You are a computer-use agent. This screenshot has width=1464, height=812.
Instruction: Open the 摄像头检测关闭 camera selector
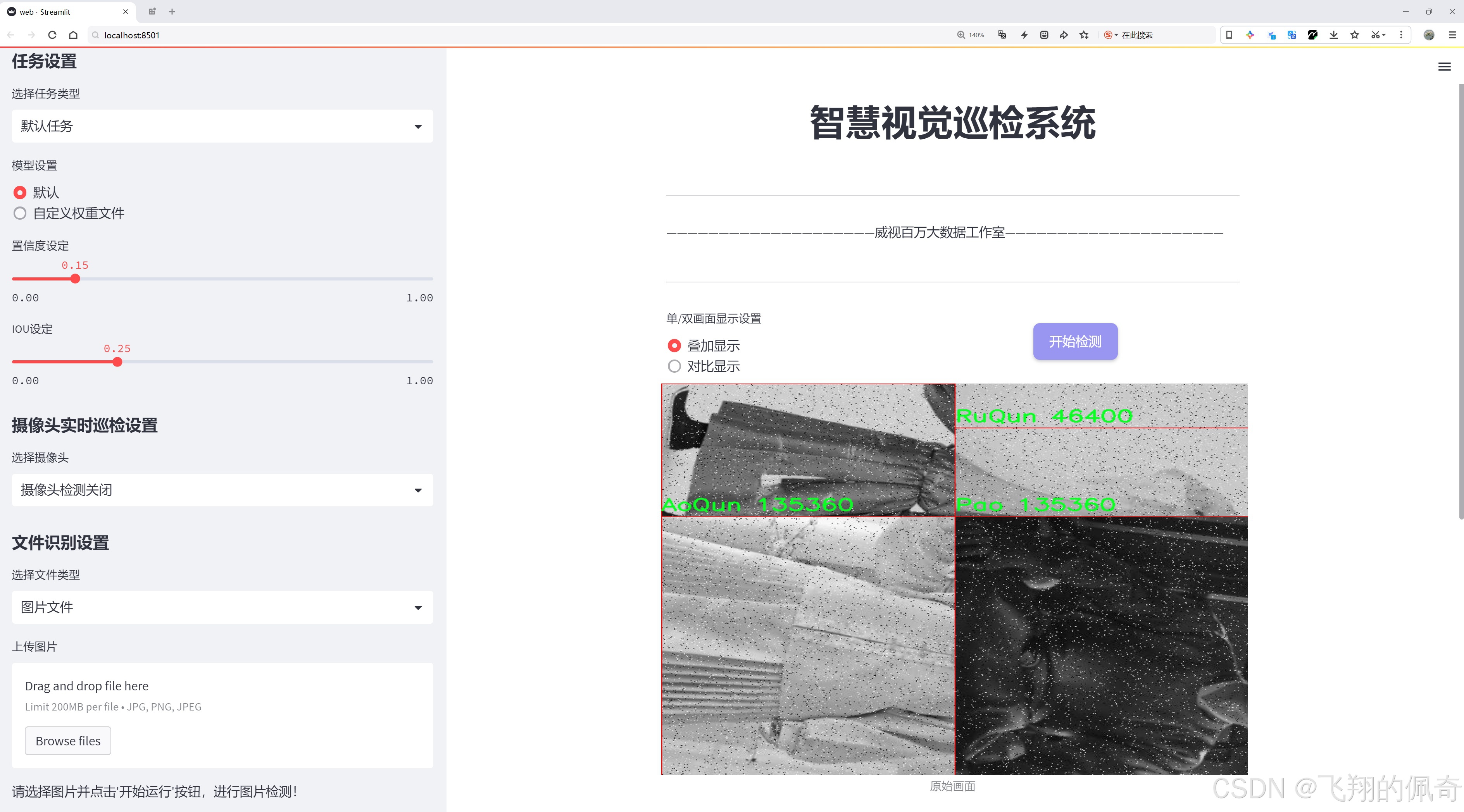point(222,489)
